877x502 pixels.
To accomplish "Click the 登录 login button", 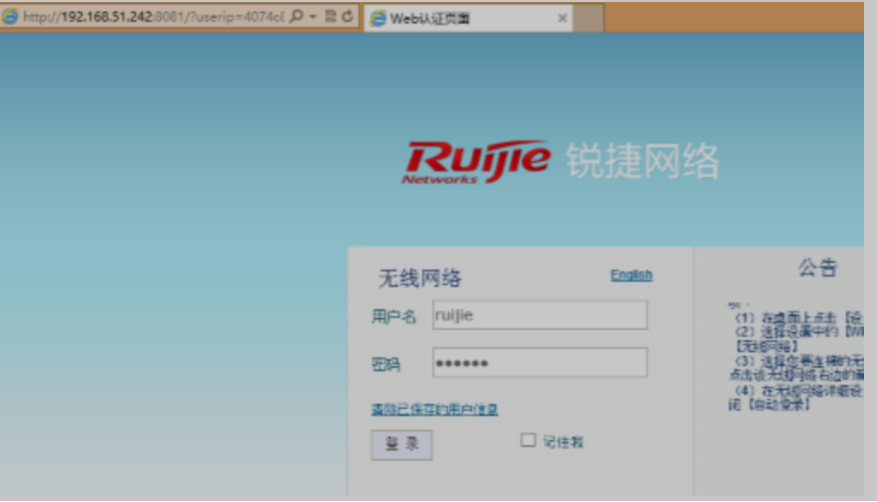I will coord(401,445).
